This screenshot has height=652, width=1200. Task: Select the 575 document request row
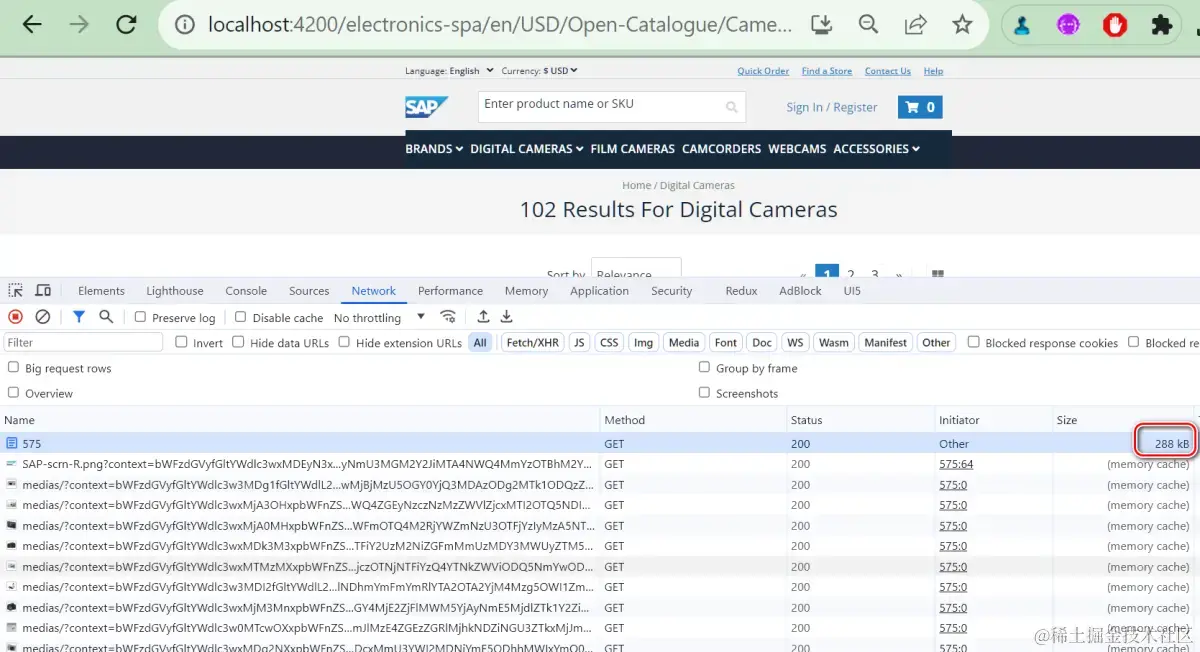(x=599, y=443)
